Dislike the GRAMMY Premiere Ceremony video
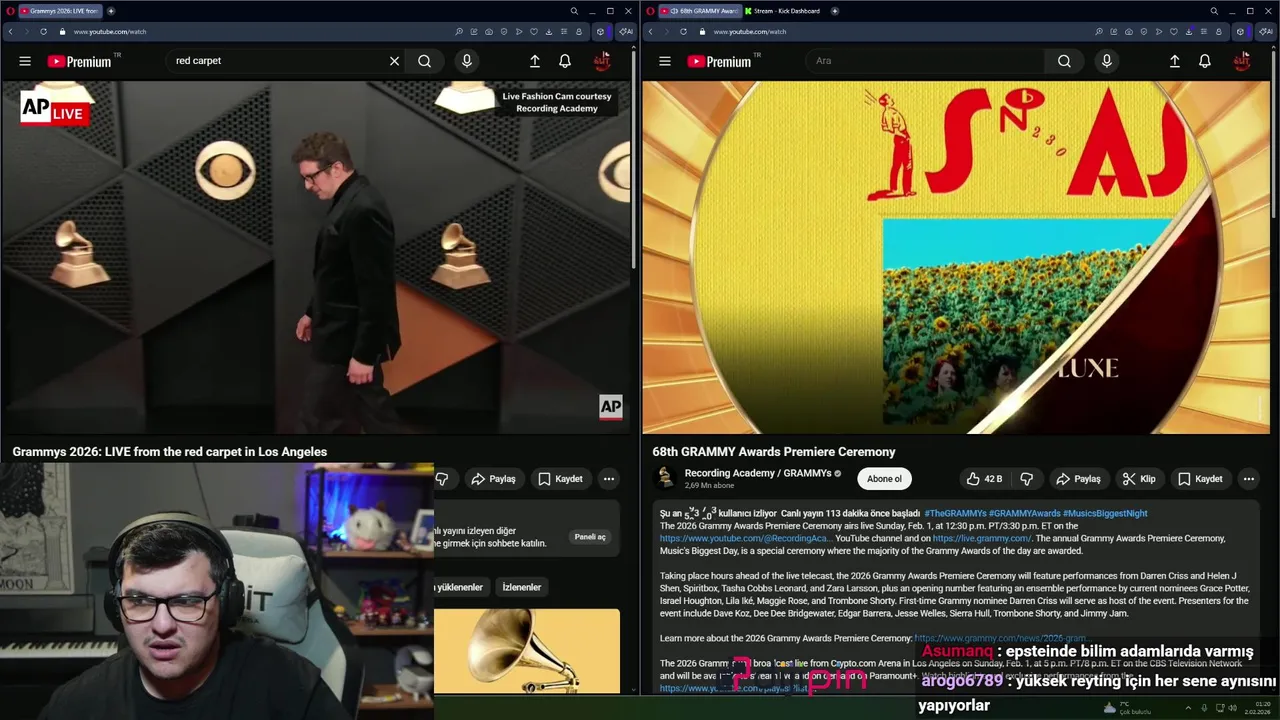Screen dimensions: 1280x720 pos(1026,479)
